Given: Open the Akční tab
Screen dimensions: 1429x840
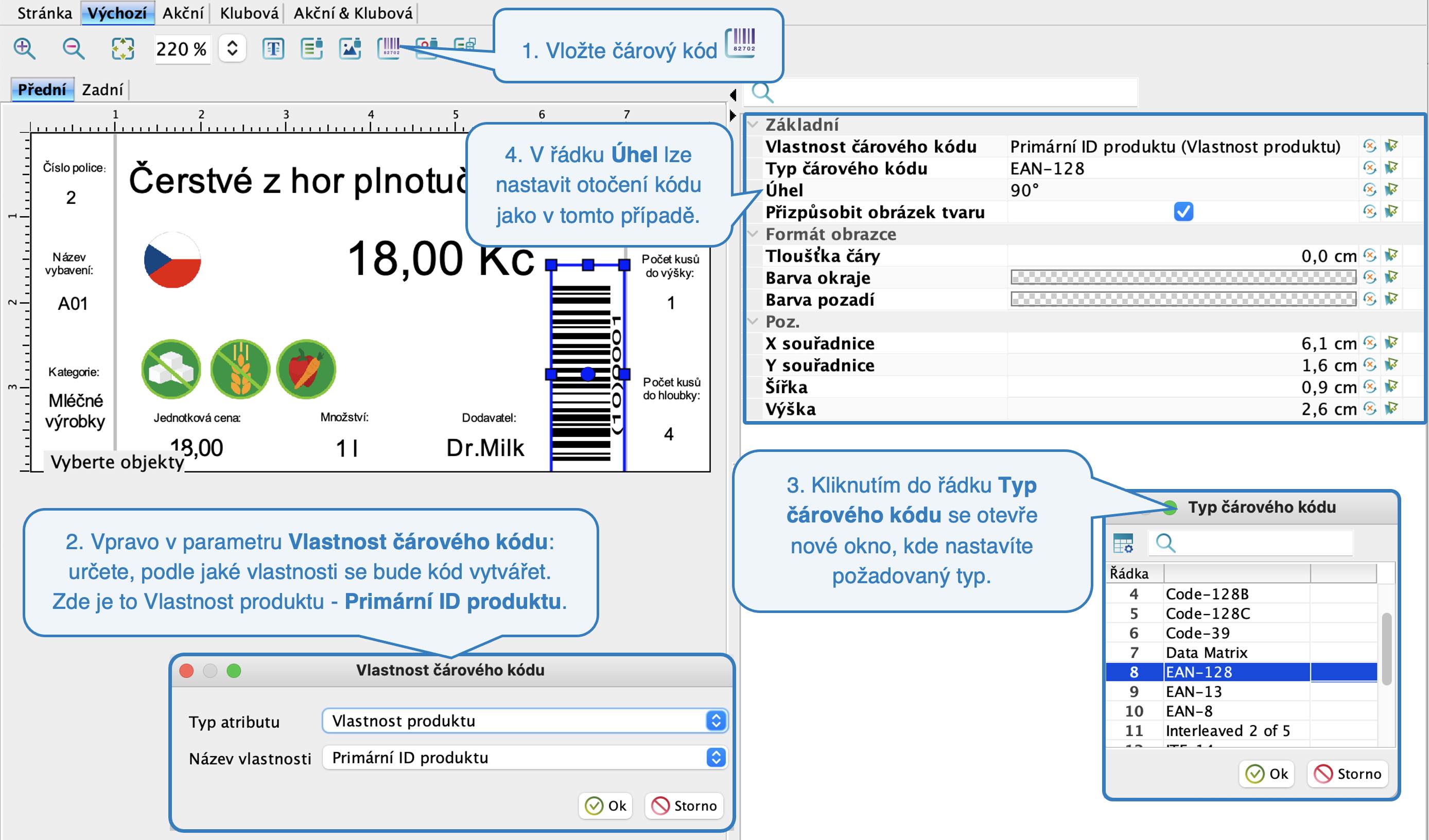Looking at the screenshot, I should pos(183,13).
